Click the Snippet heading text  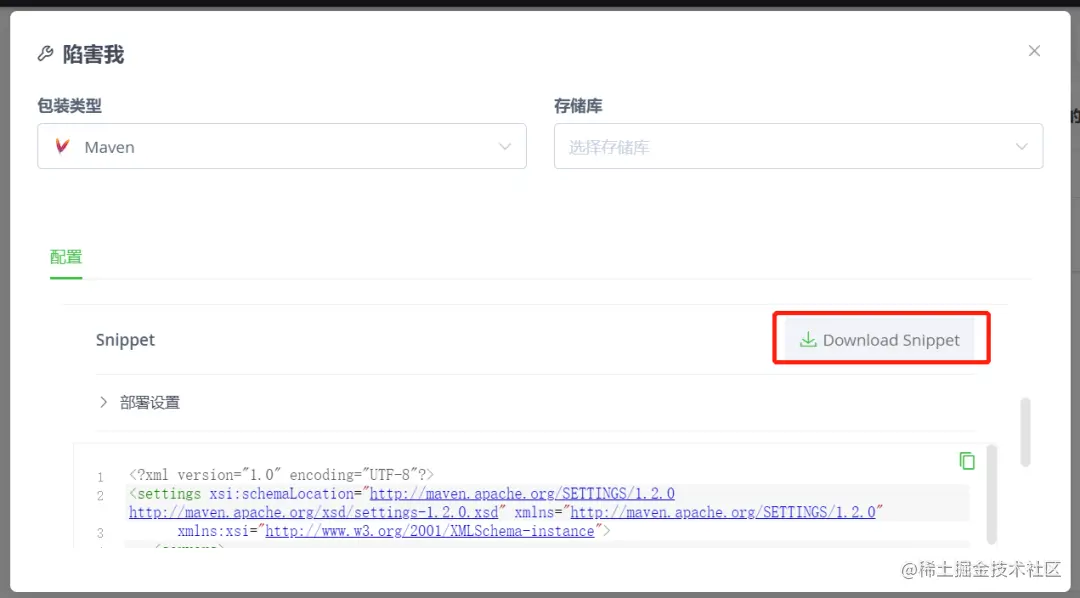pos(125,340)
